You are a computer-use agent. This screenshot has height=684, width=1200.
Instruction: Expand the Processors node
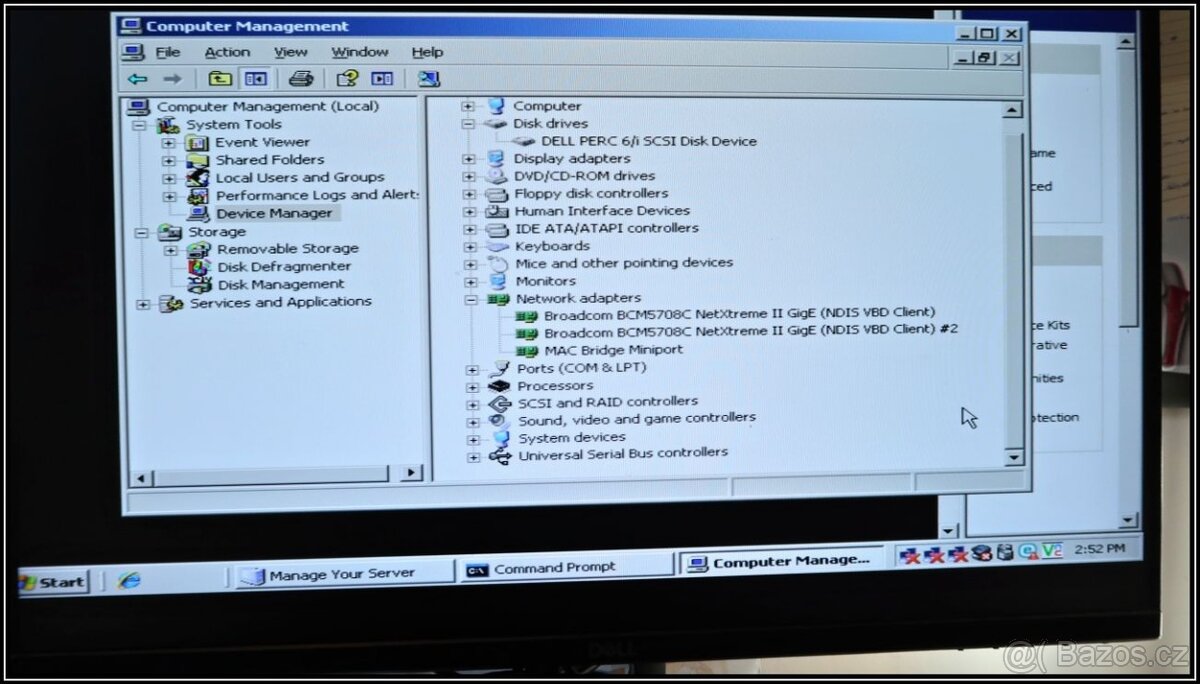tap(472, 385)
